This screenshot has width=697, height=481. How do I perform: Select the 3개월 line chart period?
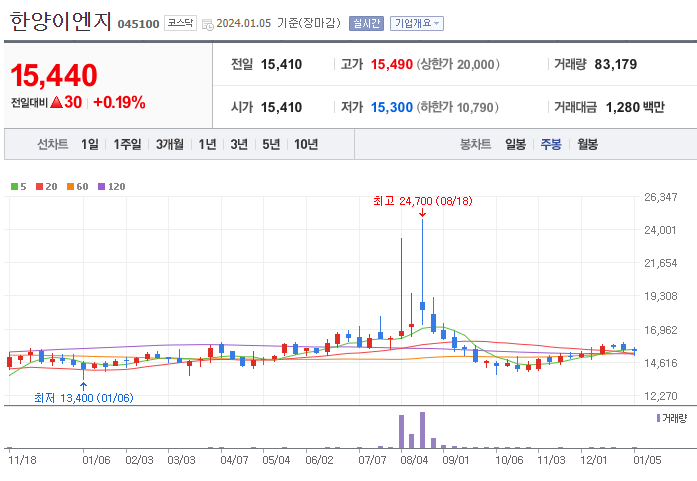(x=170, y=144)
